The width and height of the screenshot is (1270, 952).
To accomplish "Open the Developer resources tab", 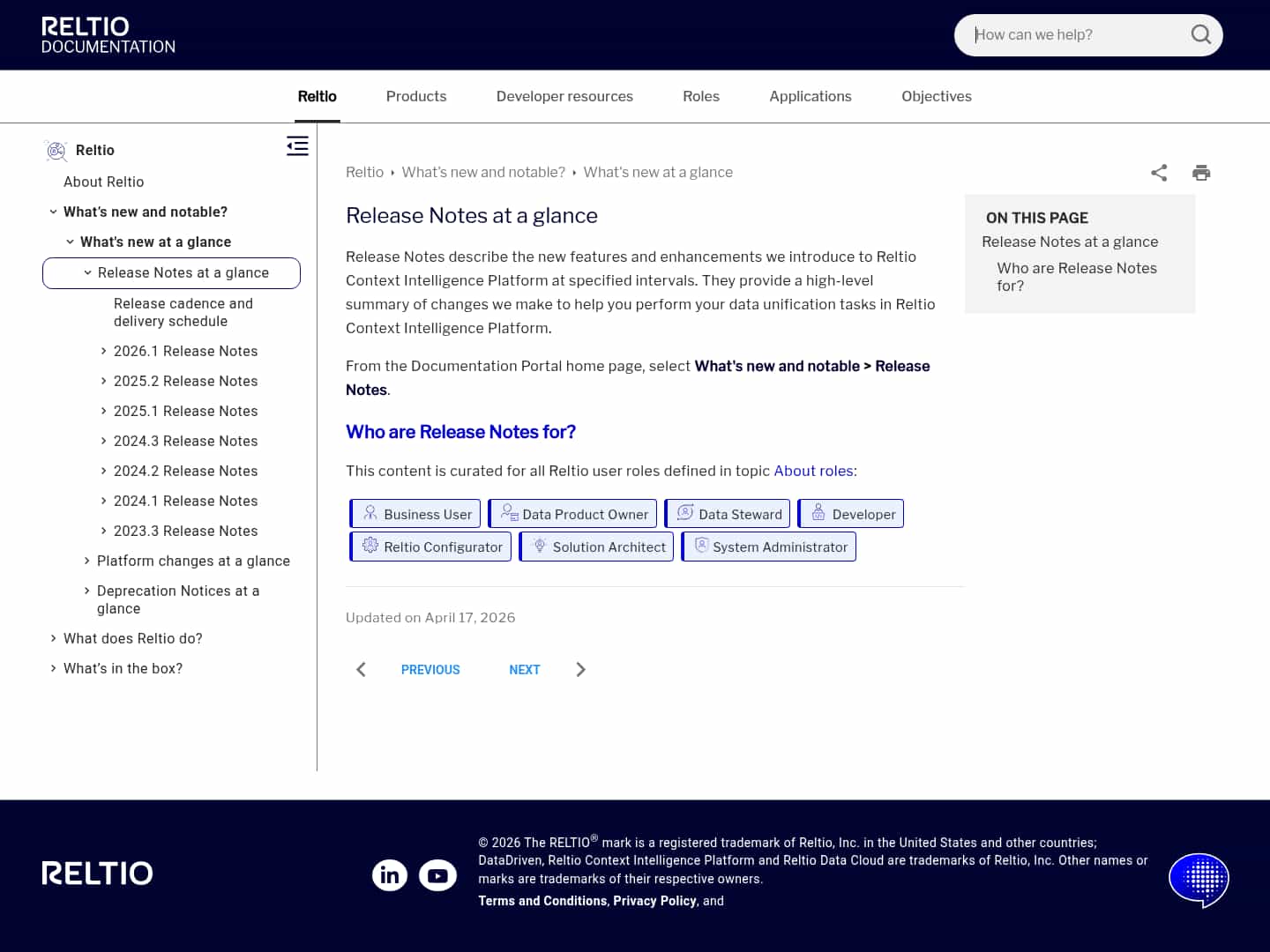I will click(x=564, y=96).
